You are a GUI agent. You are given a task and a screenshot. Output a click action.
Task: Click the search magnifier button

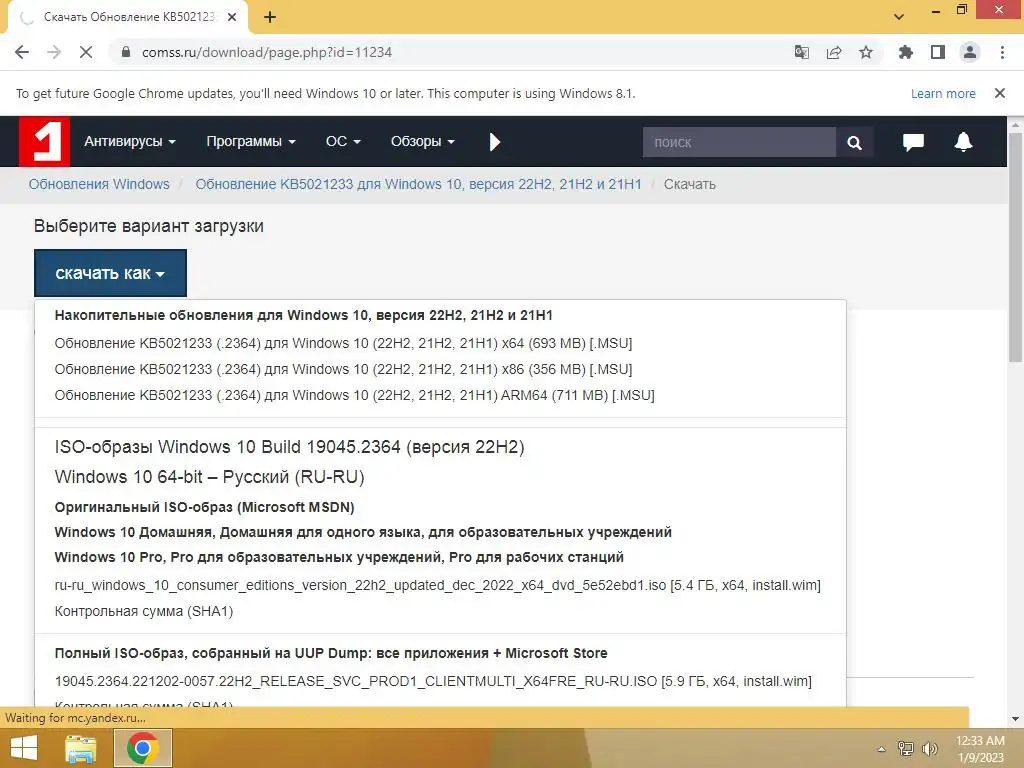(x=854, y=142)
